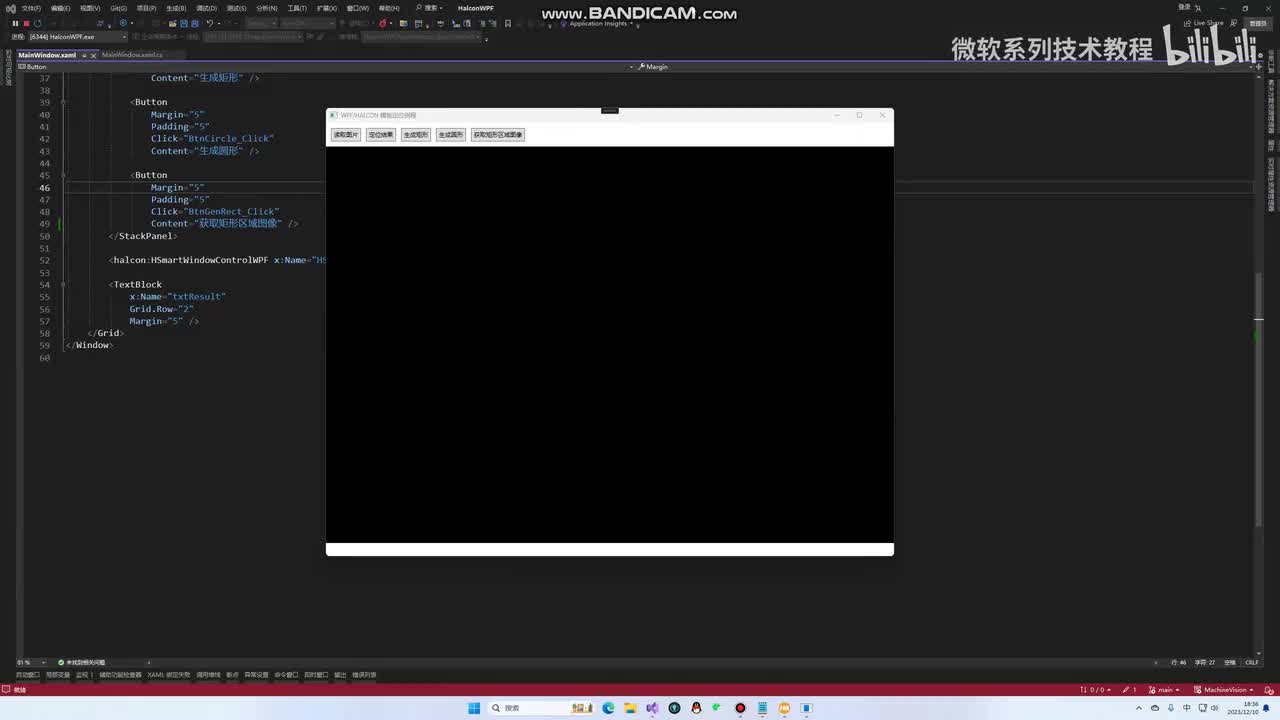Open the 文件(F) menu
This screenshot has width=1280, height=720.
click(31, 8)
